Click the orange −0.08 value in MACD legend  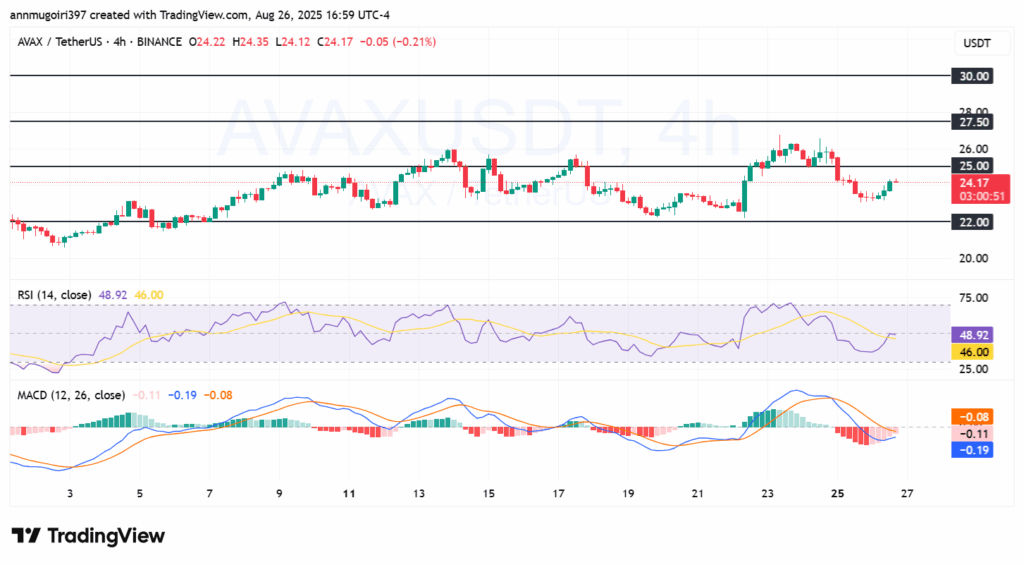[x=218, y=395]
